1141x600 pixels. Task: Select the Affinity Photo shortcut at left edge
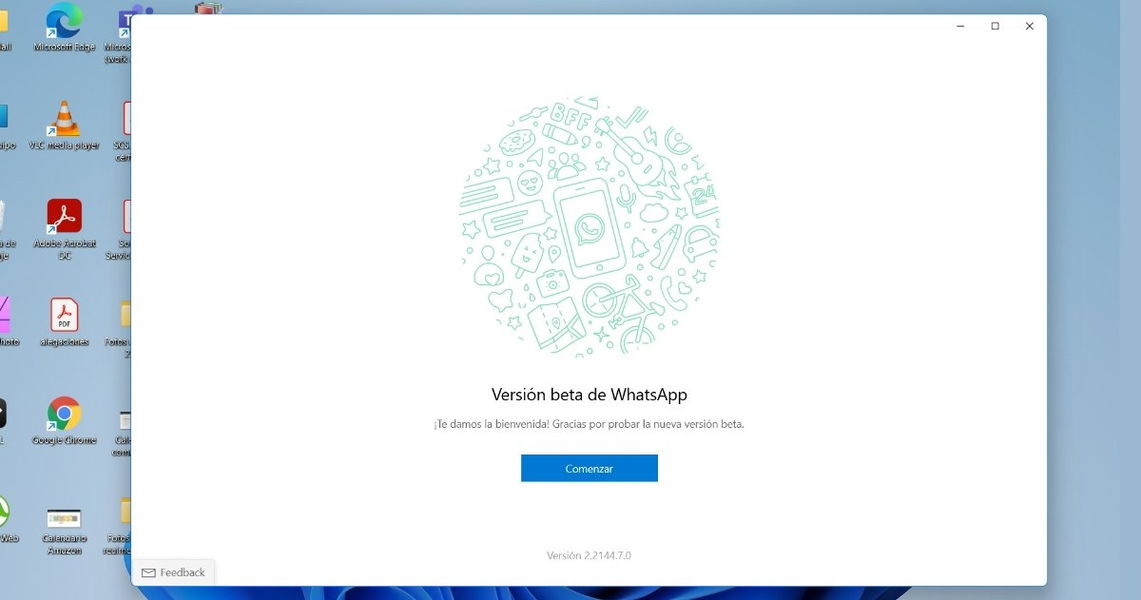coord(4,316)
